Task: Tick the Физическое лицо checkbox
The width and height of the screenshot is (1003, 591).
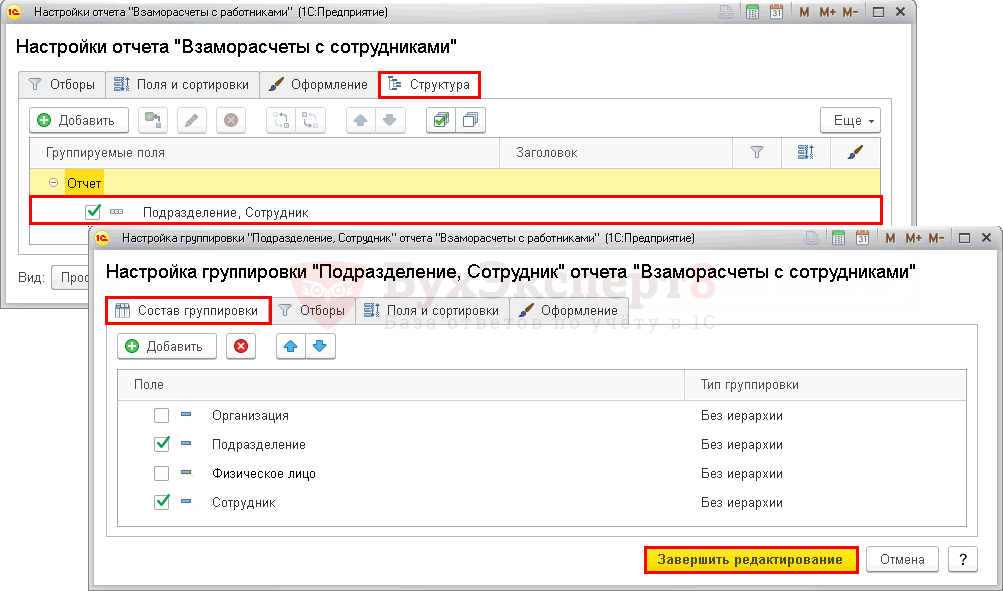Action: pyautogui.click(x=162, y=473)
